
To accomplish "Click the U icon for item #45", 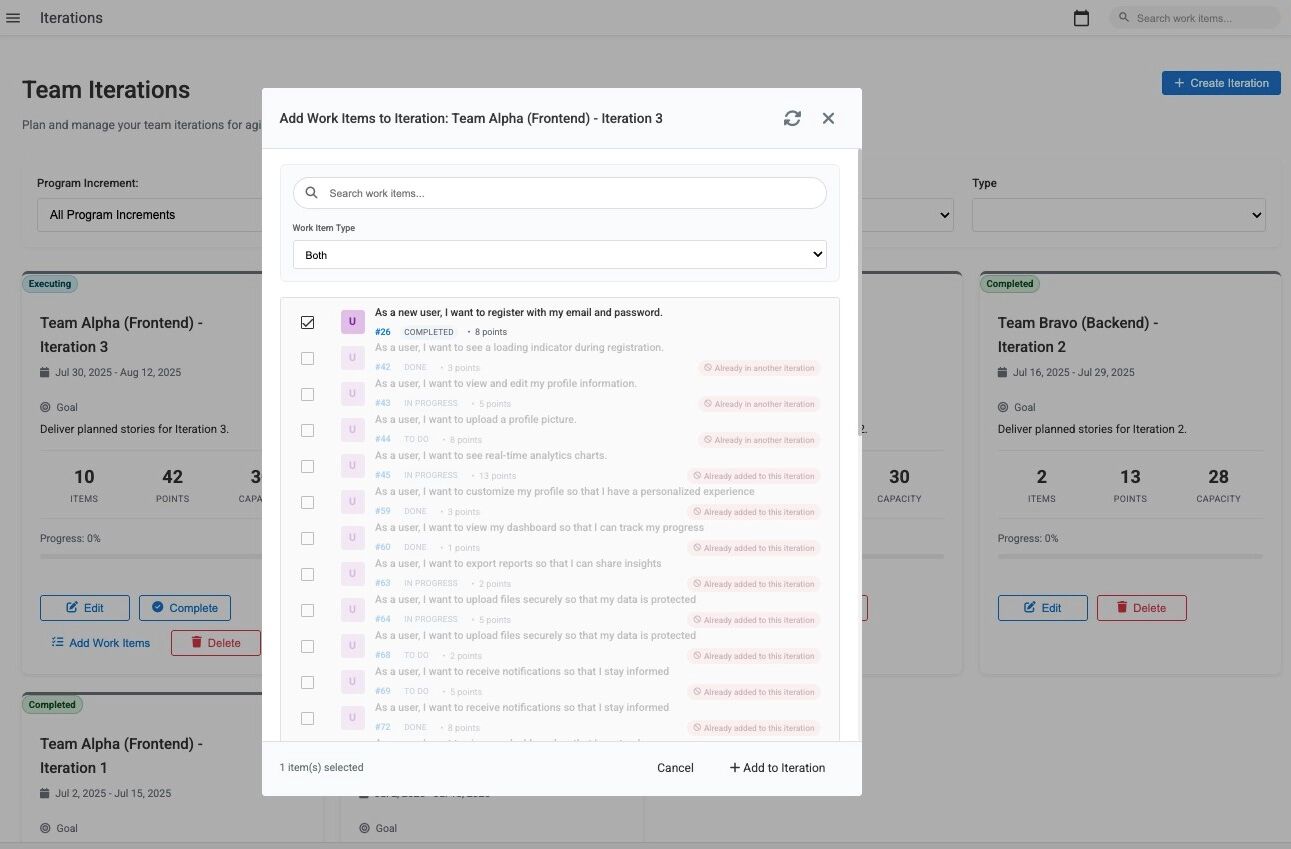I will [x=352, y=466].
